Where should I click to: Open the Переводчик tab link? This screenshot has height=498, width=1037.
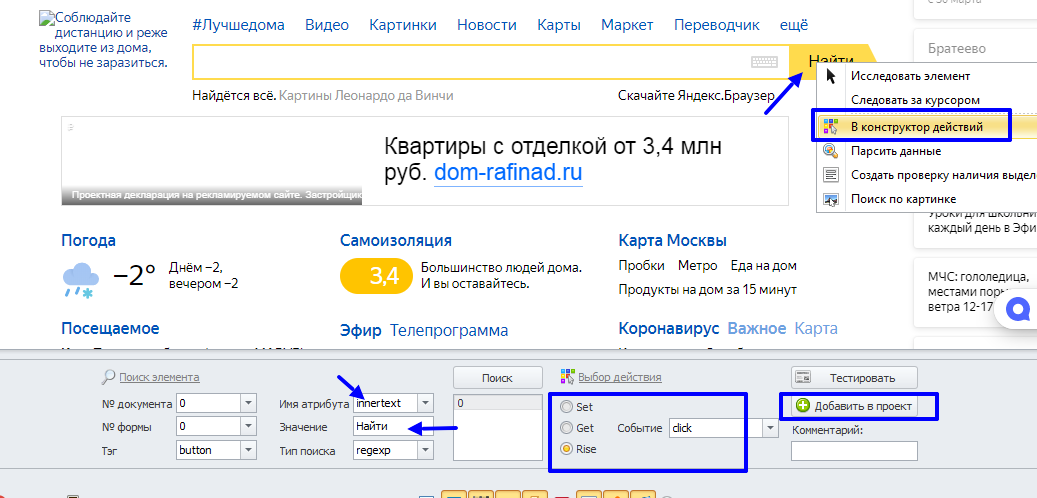[x=717, y=25]
